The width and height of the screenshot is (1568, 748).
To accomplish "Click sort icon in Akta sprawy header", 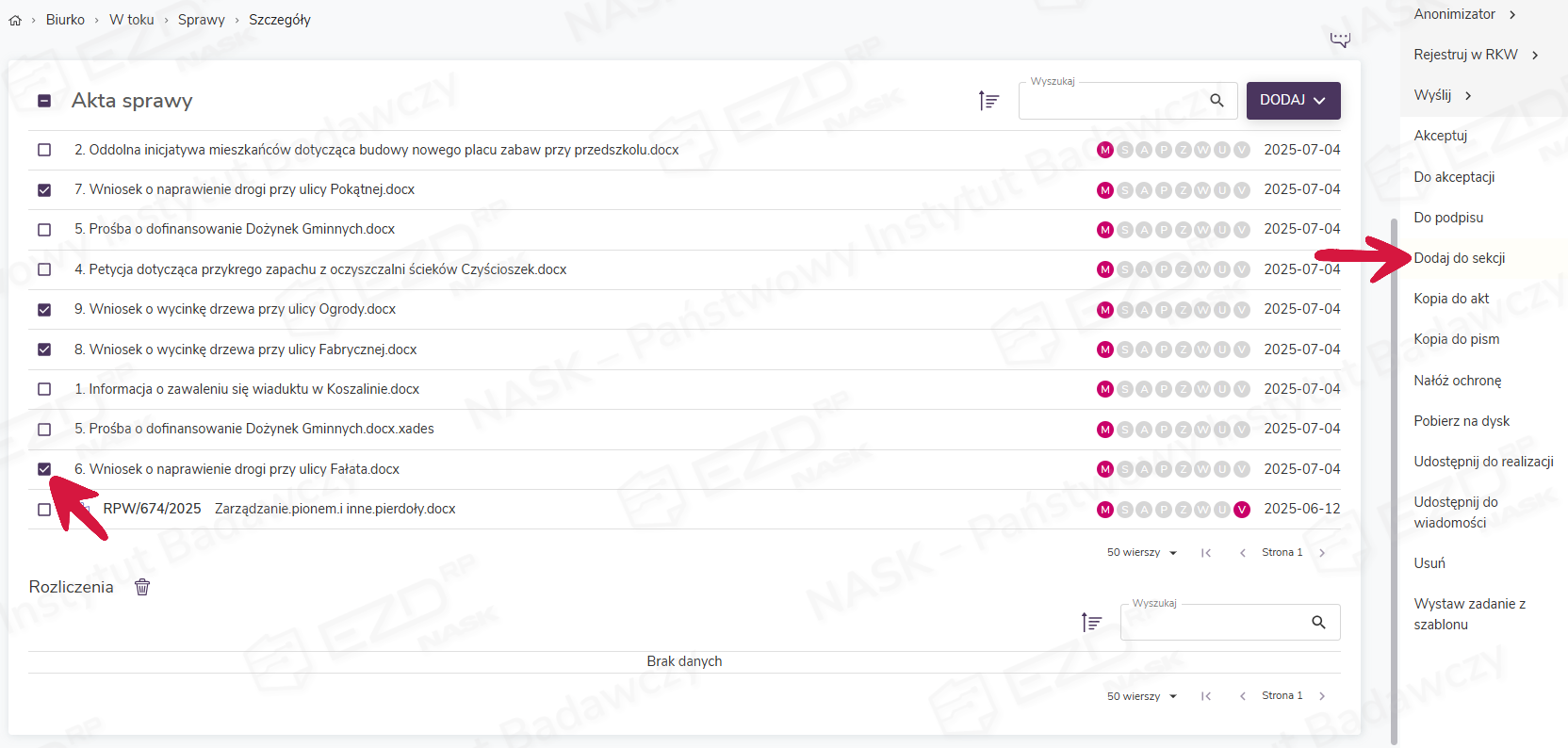I will (x=988, y=100).
